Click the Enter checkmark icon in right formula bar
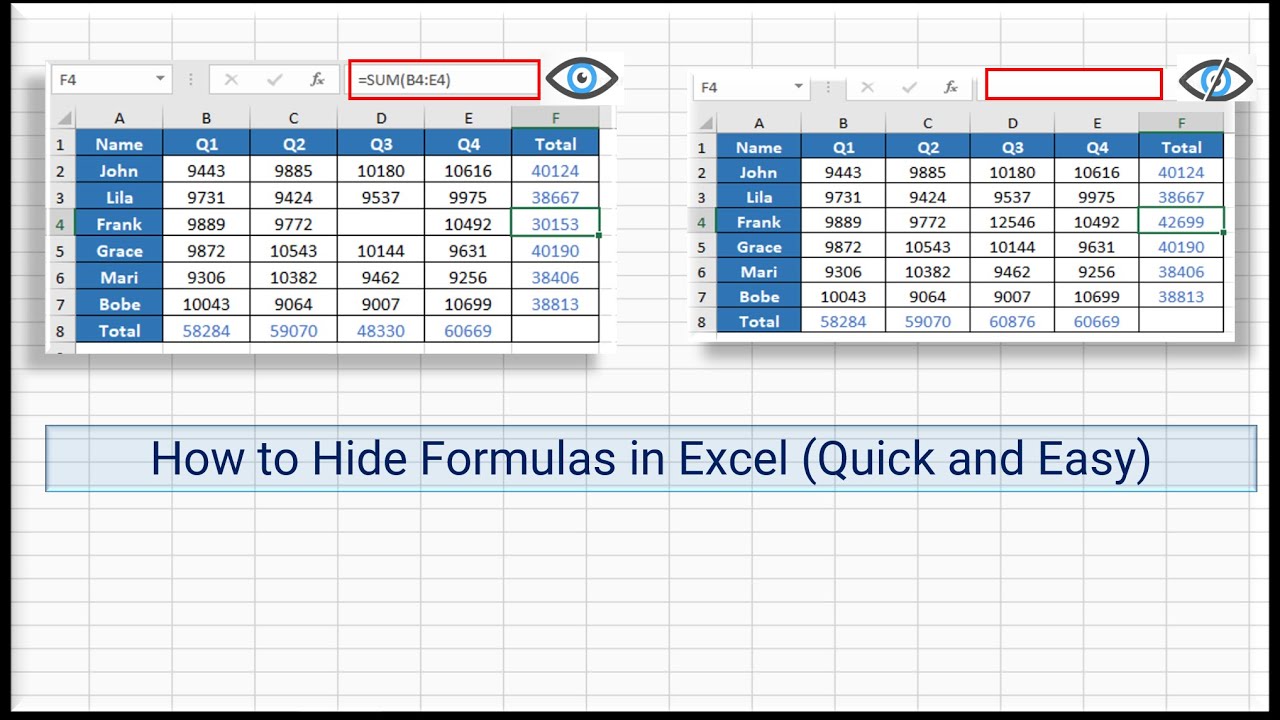1280x720 pixels. (909, 88)
